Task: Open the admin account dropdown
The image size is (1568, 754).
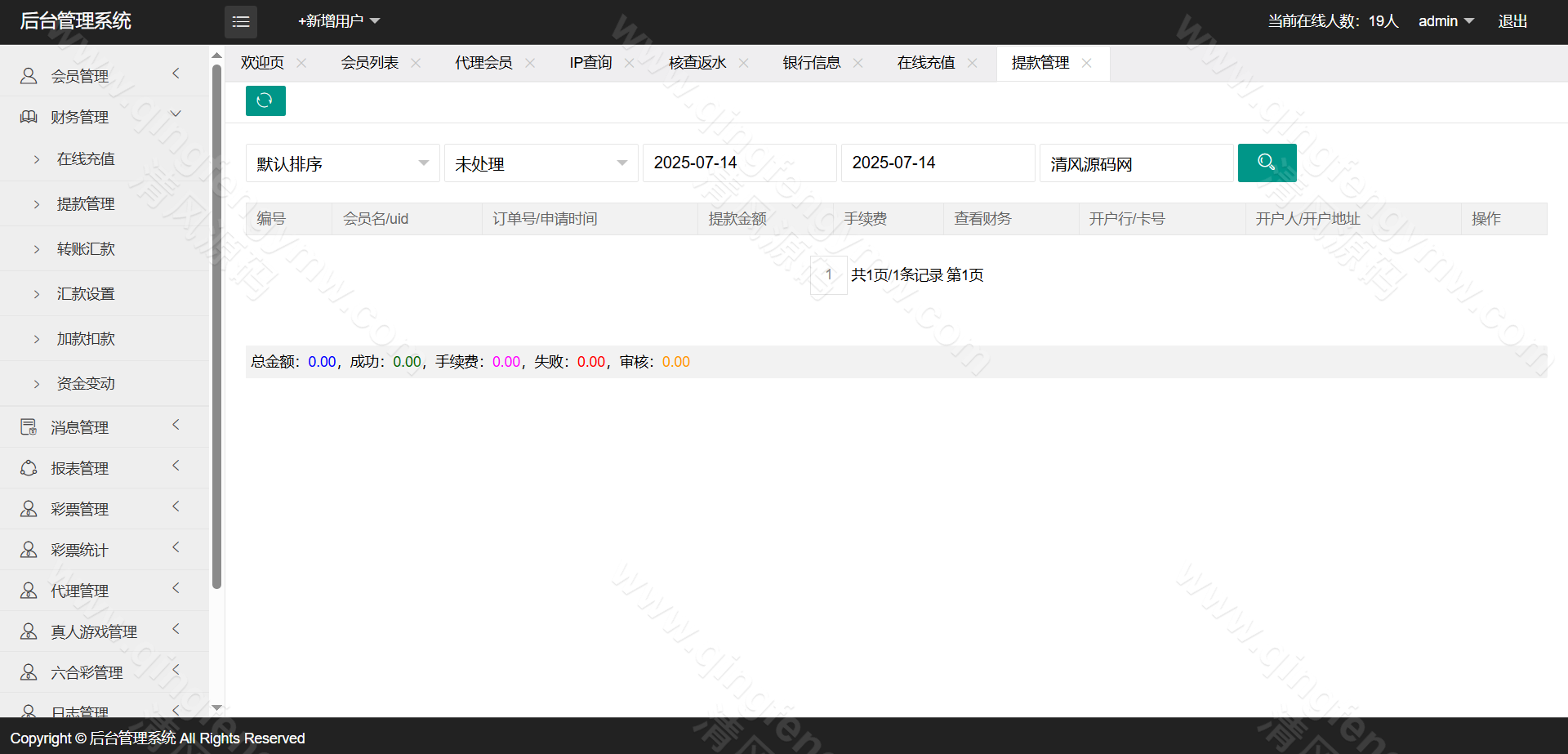Action: (1445, 21)
